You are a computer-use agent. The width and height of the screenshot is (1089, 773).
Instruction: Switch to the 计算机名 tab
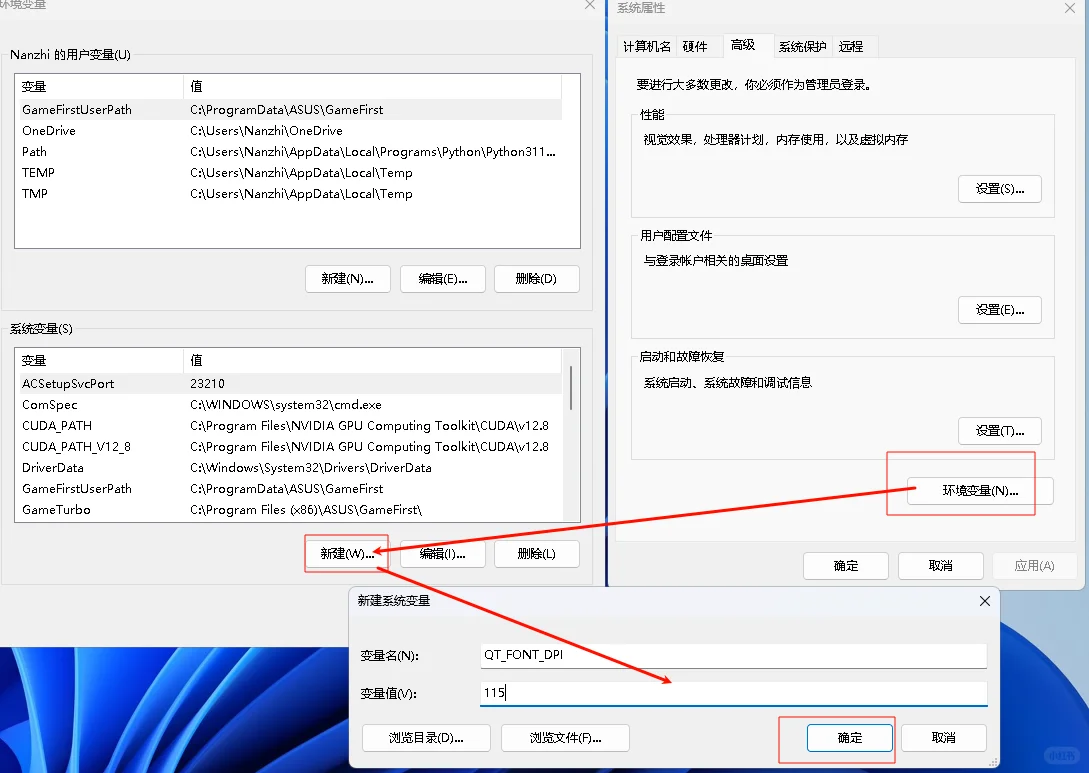(646, 46)
